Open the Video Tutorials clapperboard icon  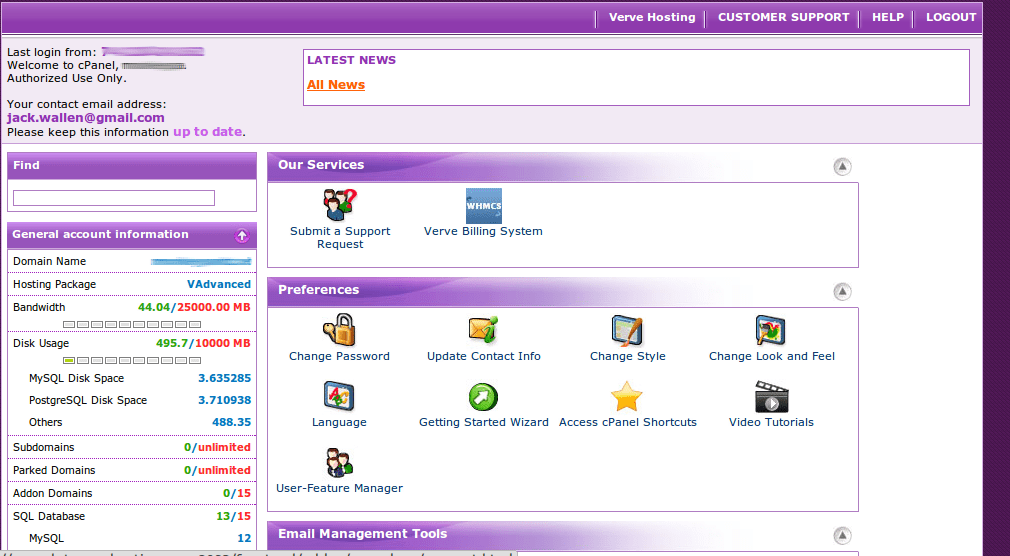(x=771, y=396)
